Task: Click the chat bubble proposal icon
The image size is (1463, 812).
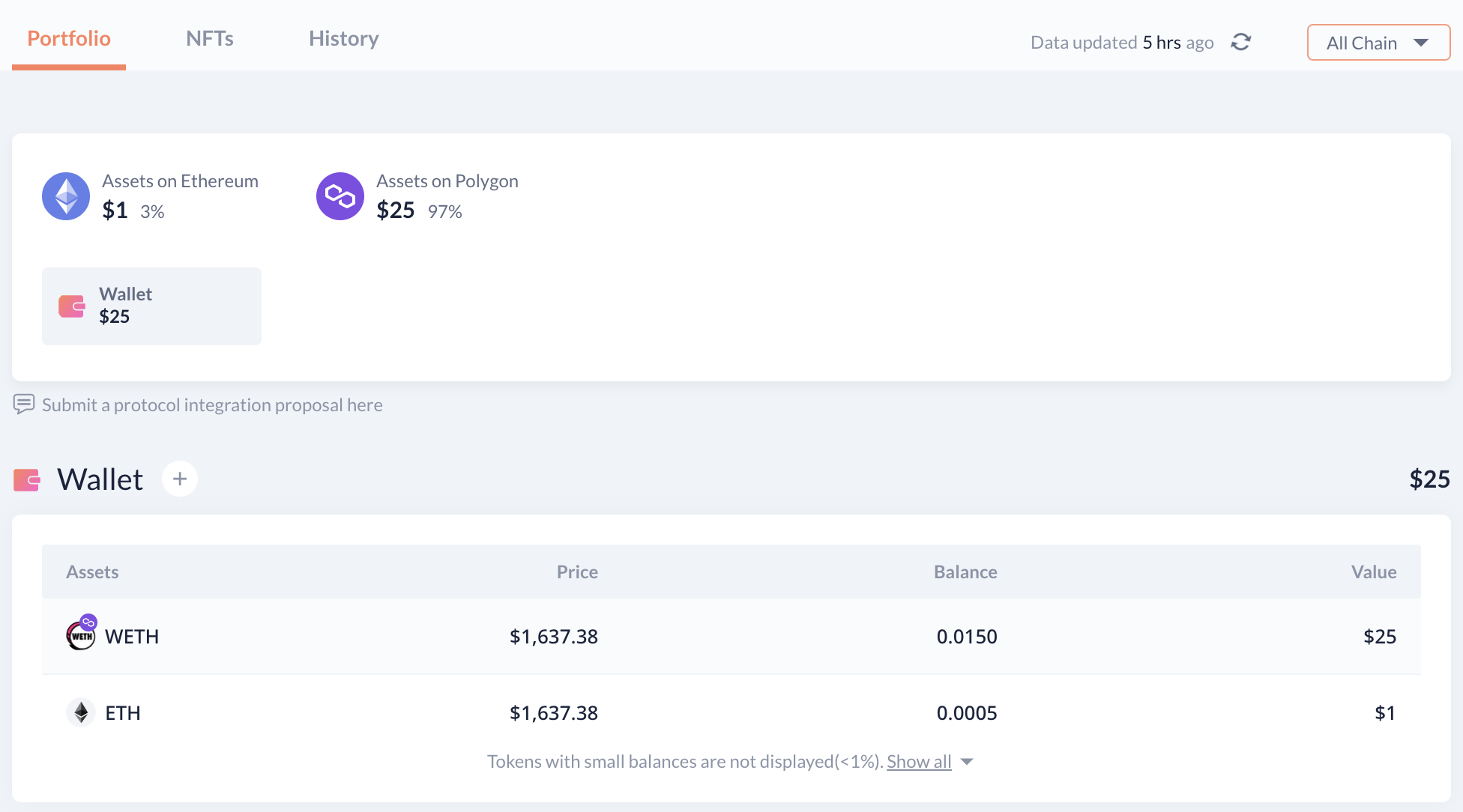Action: [24, 405]
